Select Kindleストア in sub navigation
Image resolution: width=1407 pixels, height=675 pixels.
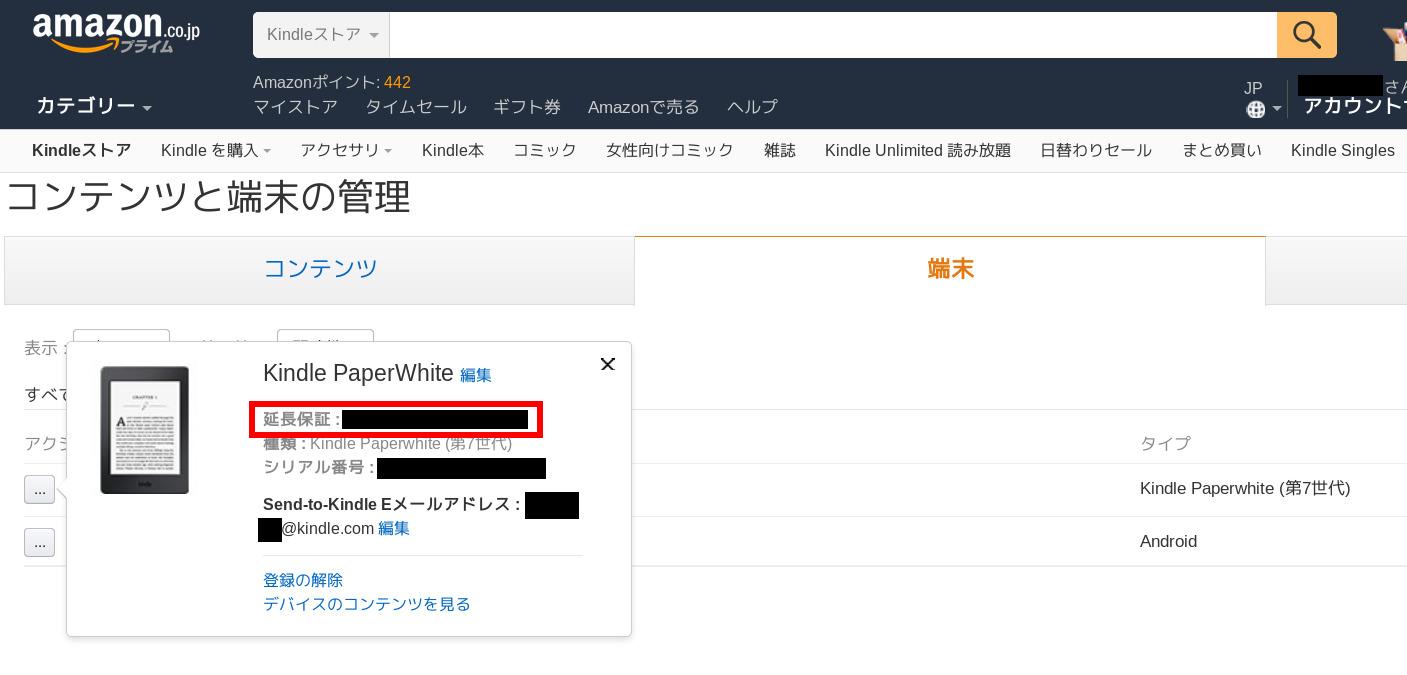81,150
